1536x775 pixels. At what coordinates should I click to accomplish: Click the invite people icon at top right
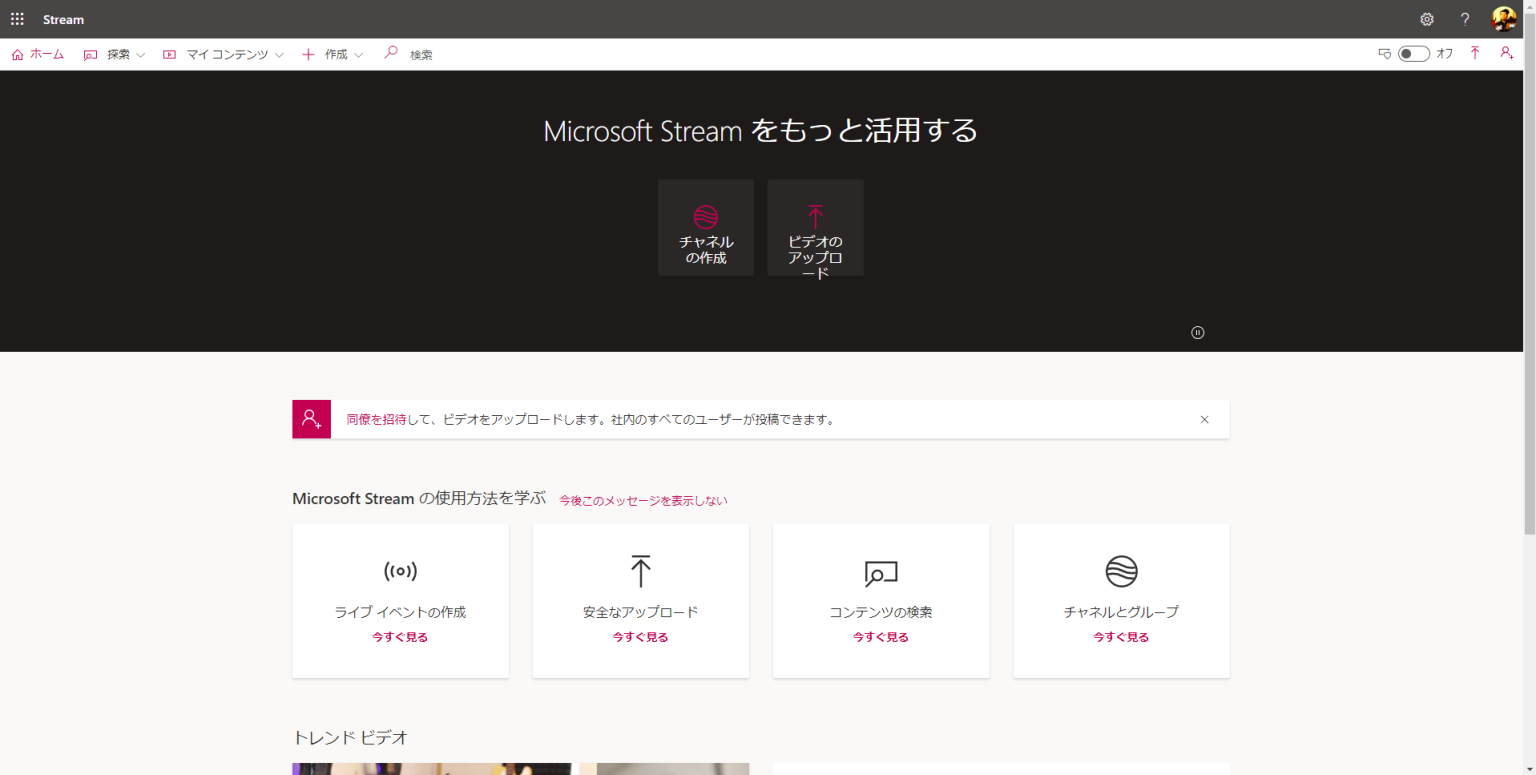(1507, 53)
